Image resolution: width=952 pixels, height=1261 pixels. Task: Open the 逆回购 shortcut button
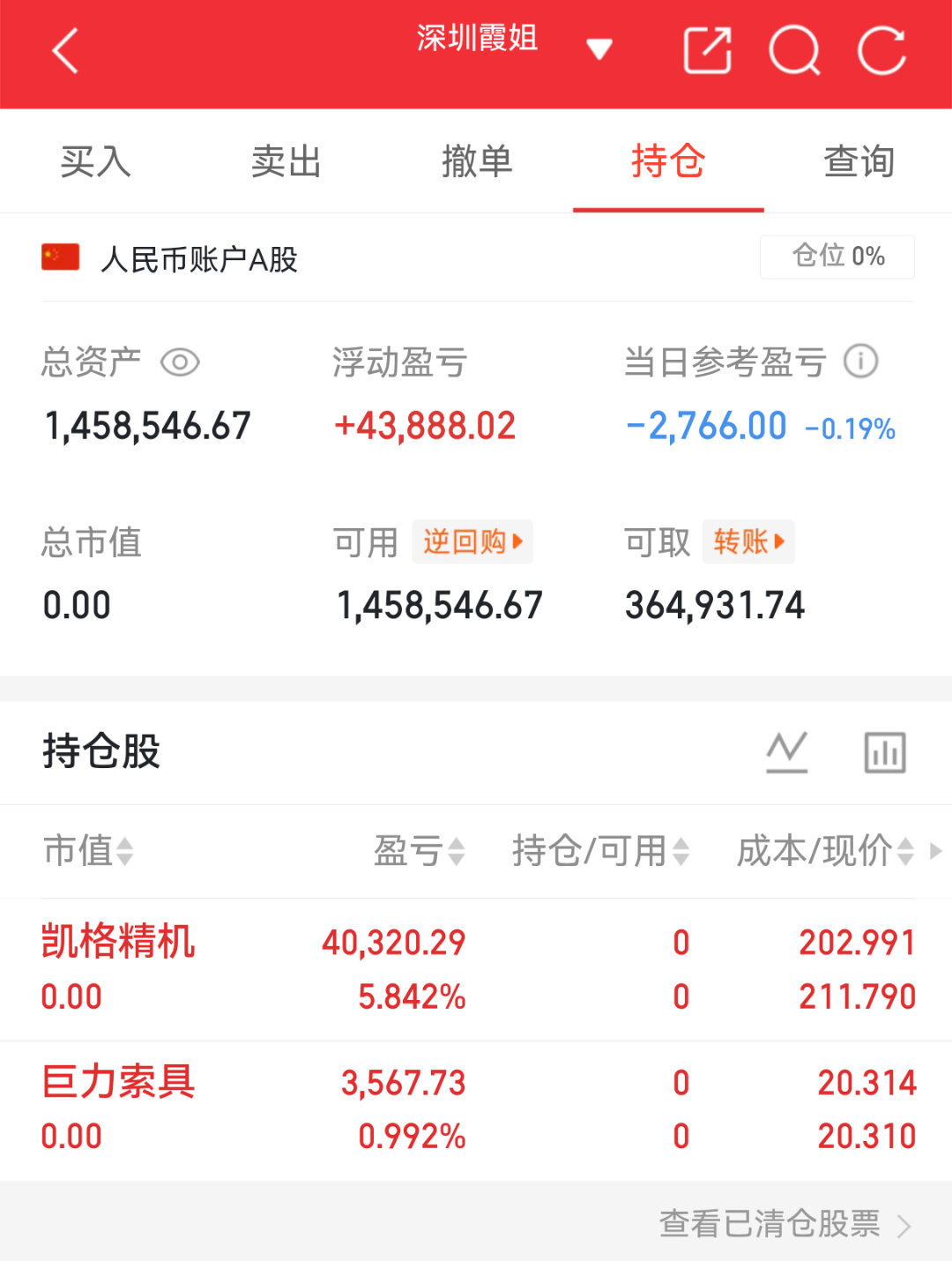tap(472, 541)
